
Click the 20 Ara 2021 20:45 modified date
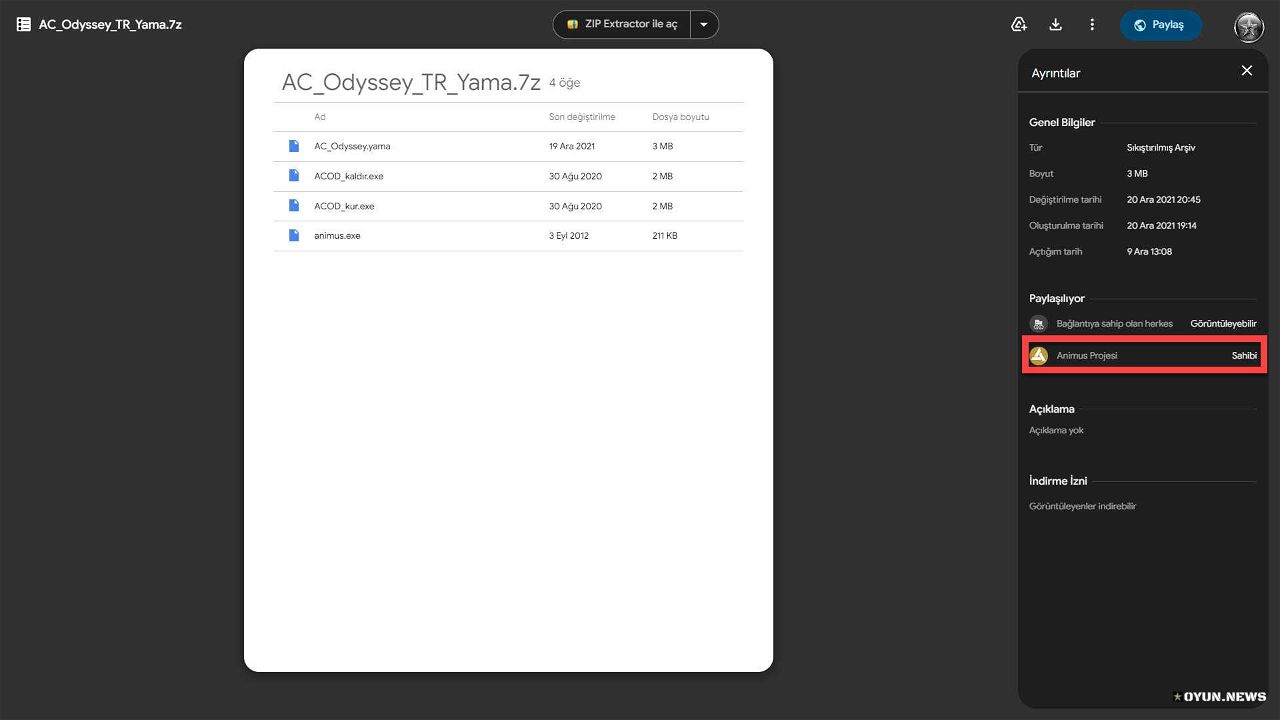click(x=1164, y=200)
